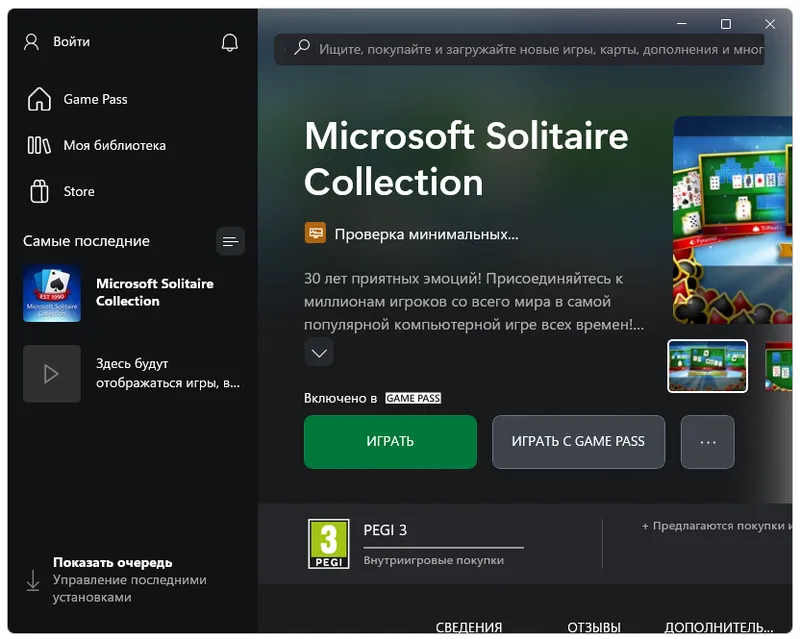
Task: Click Управление последними установками text
Action: pos(130,588)
